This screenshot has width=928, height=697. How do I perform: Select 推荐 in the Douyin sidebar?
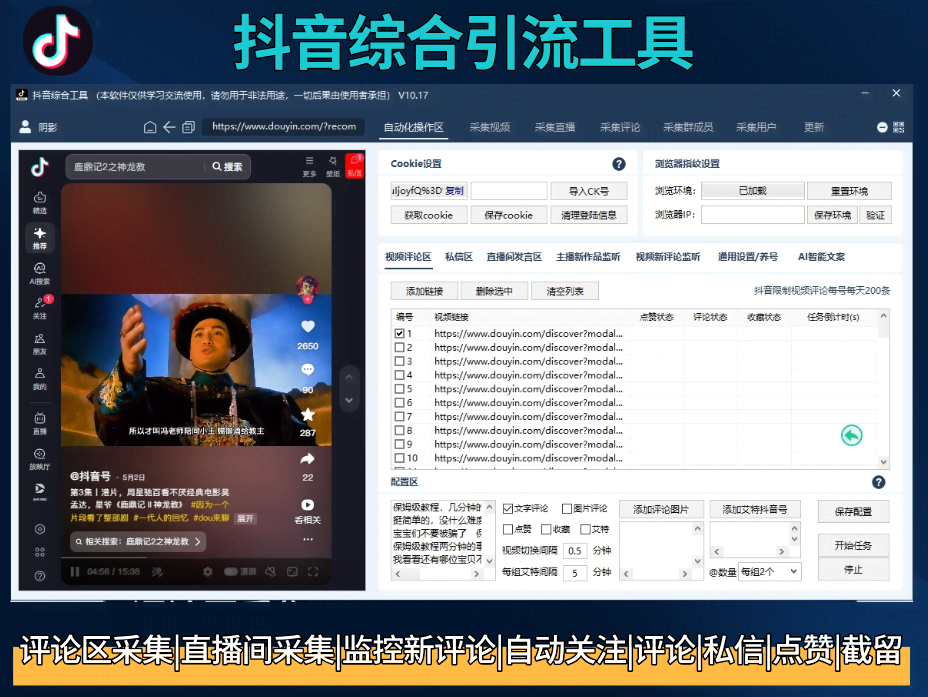[40, 238]
